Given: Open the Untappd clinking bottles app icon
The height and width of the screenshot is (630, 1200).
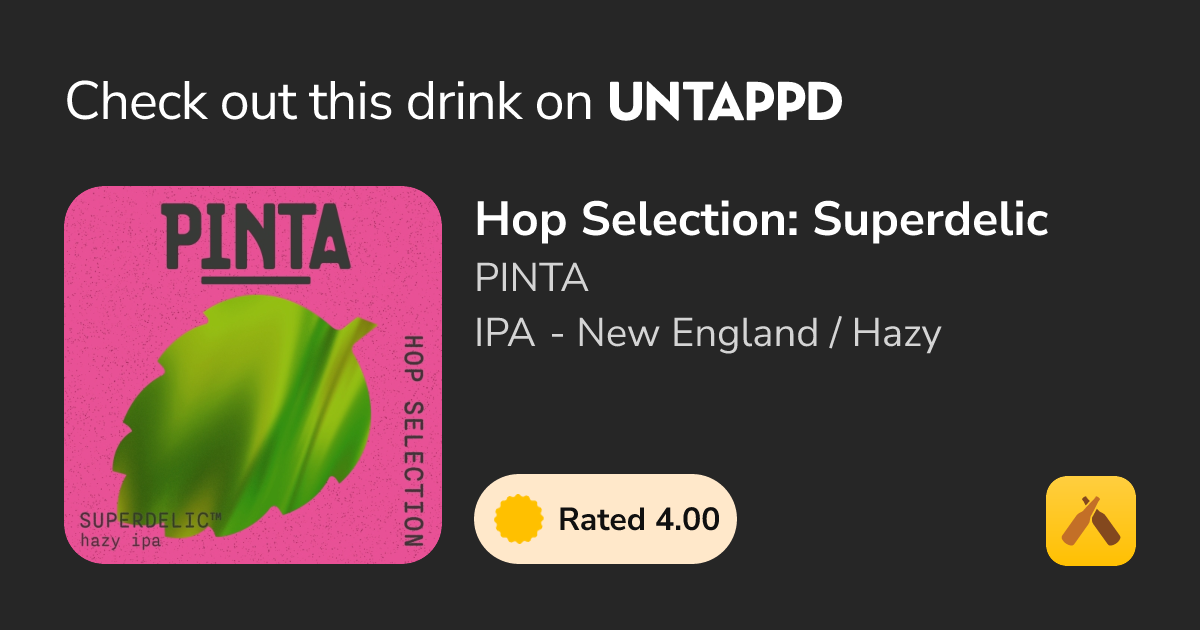Looking at the screenshot, I should point(1090,521).
